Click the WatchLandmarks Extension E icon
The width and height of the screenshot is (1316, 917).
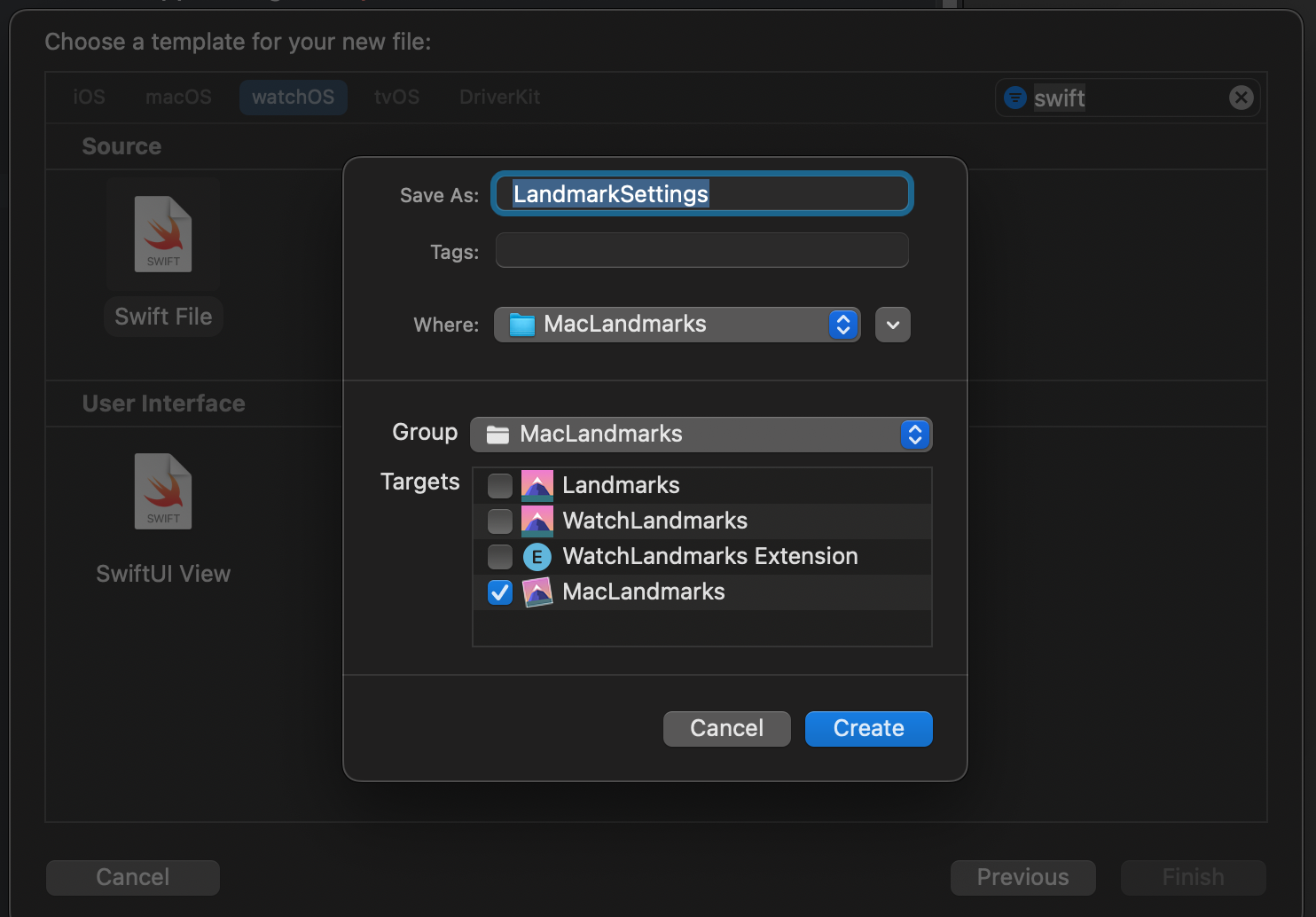537,557
